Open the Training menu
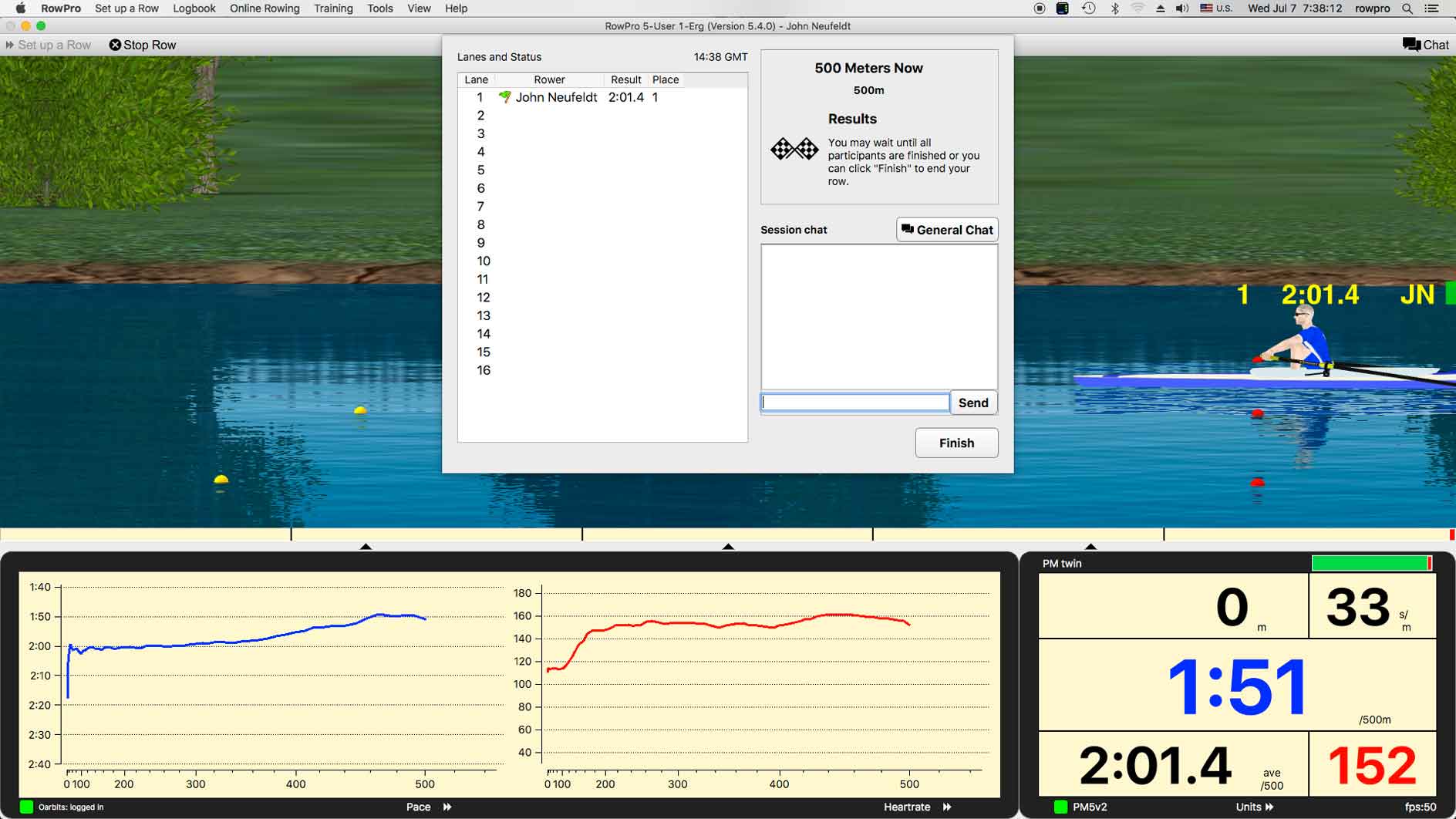 (x=333, y=8)
